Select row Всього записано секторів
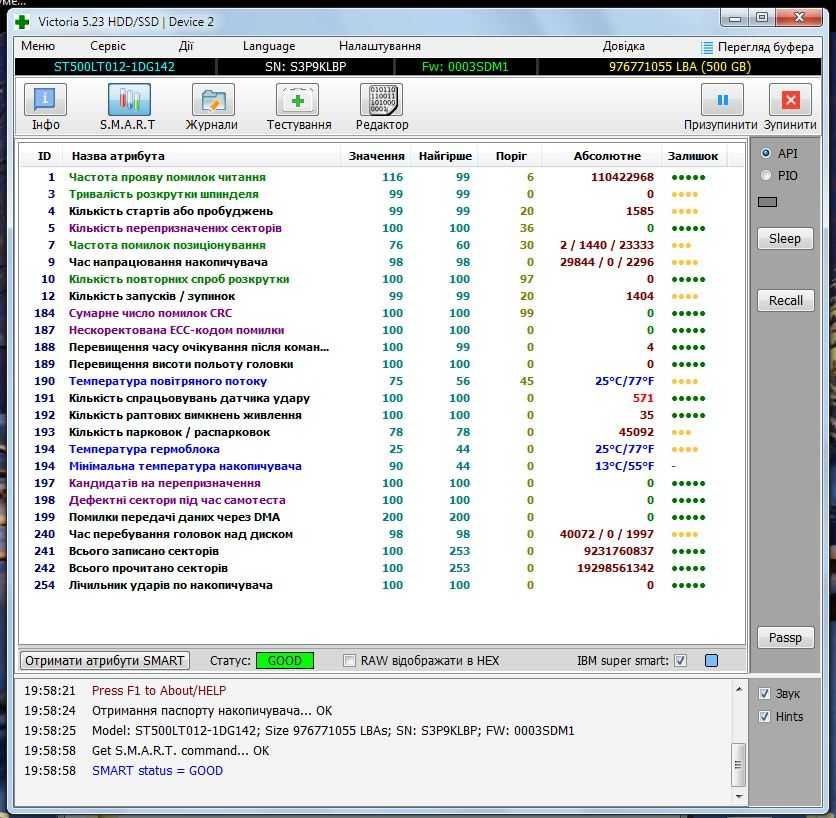 pyautogui.click(x=381, y=551)
